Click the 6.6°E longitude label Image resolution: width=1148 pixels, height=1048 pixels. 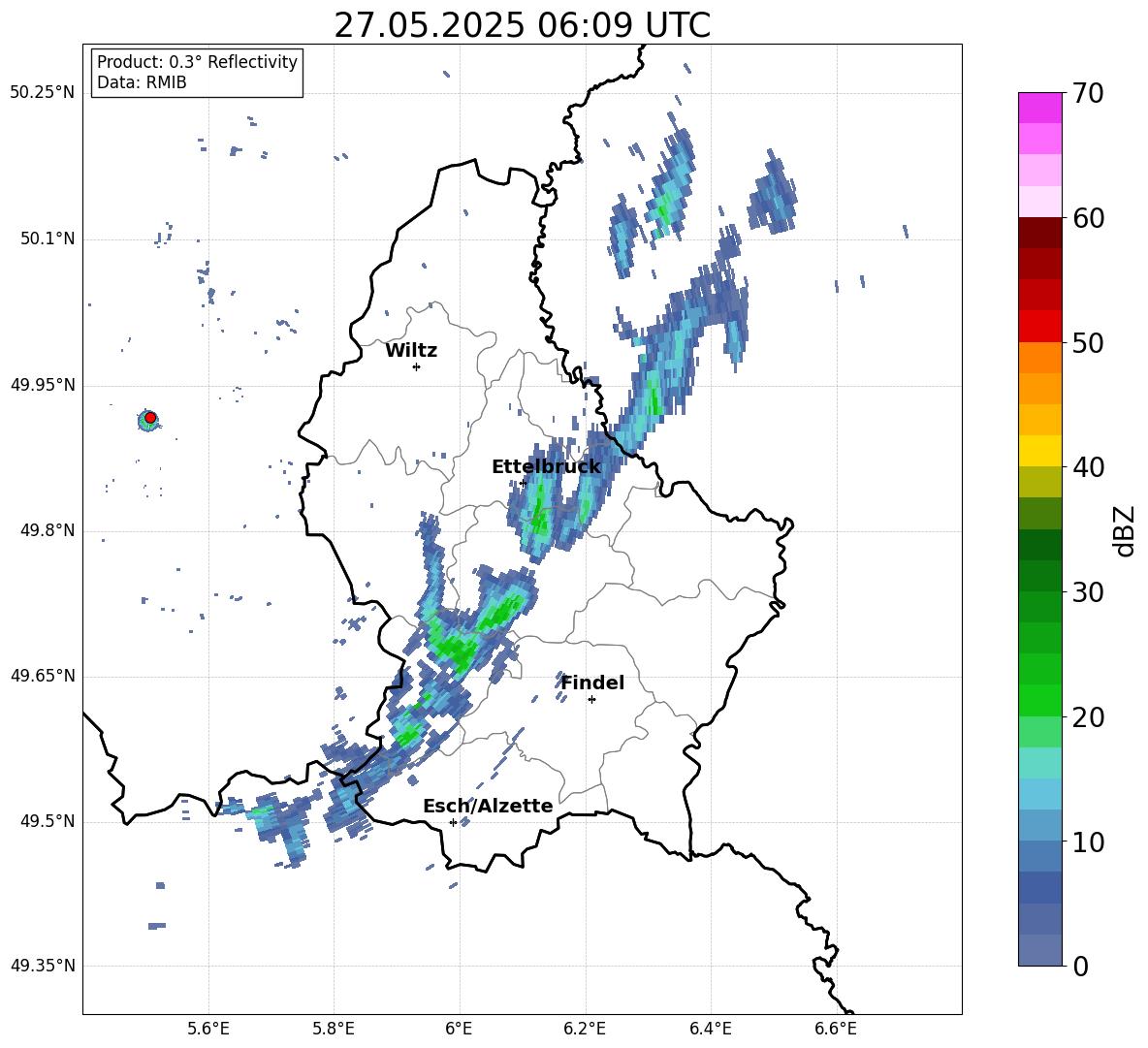[836, 1029]
